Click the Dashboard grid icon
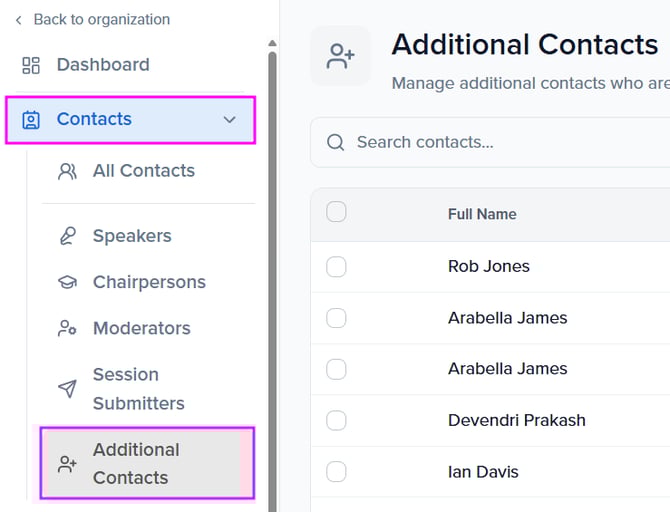The image size is (670, 512). 31,65
